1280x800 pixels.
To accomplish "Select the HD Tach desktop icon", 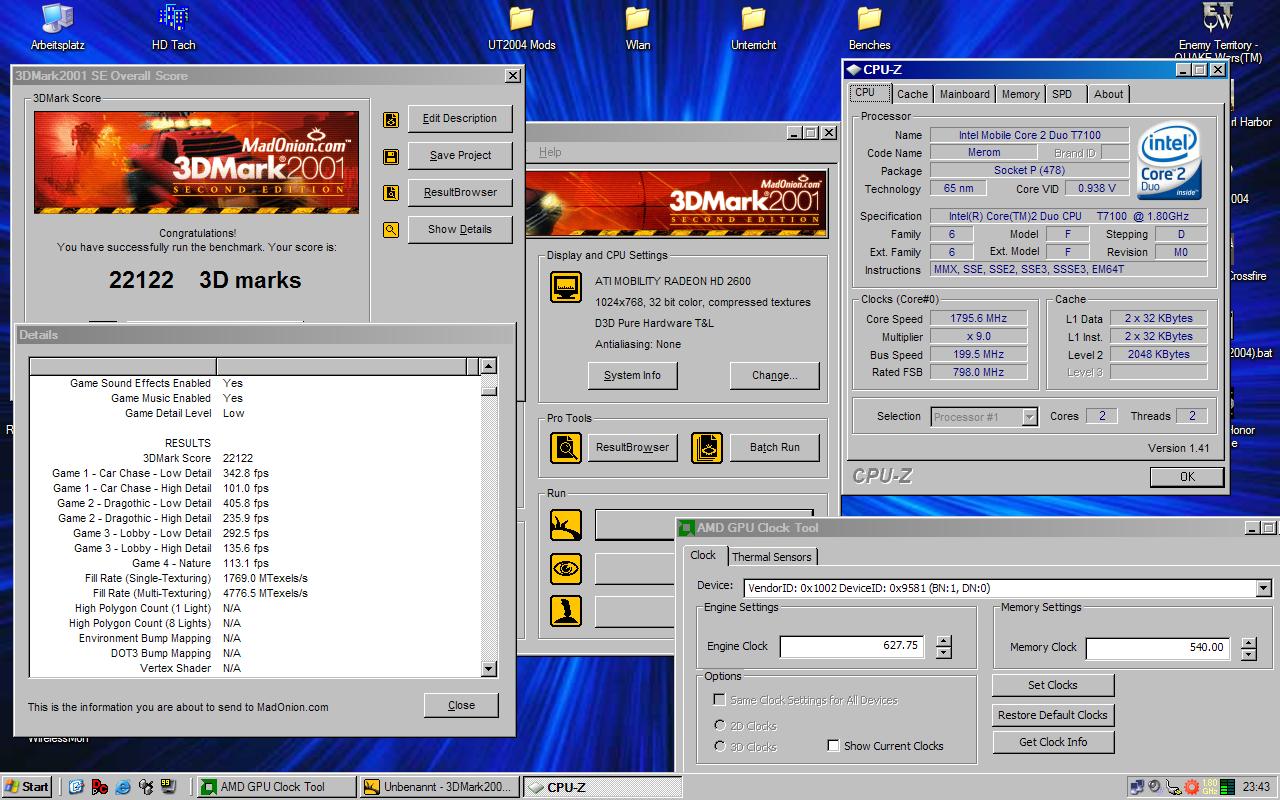I will 174,27.
